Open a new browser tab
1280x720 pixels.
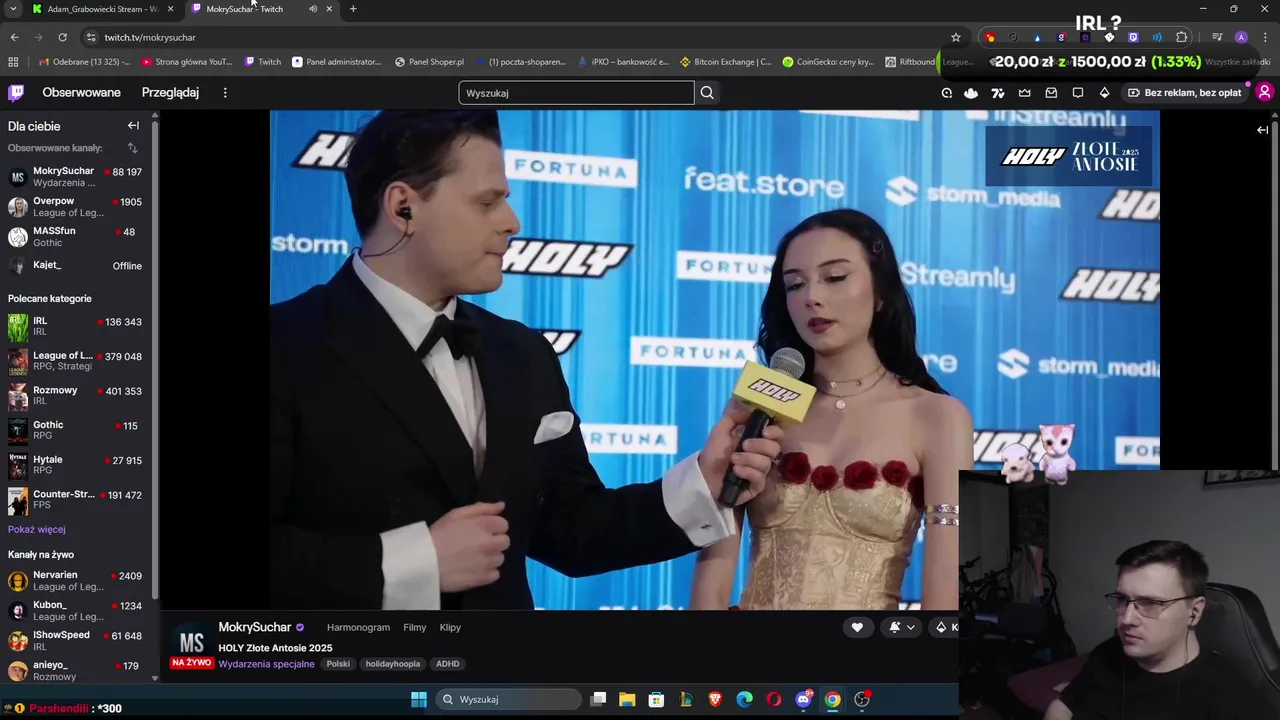353,9
